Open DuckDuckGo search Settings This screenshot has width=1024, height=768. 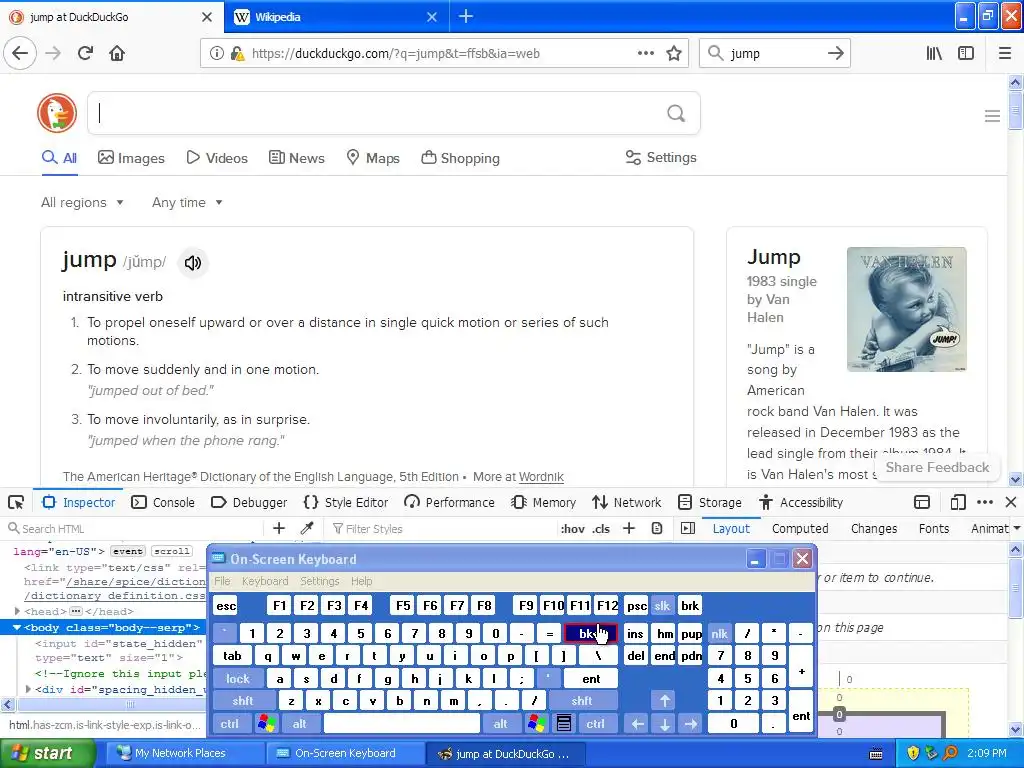pyautogui.click(x=661, y=157)
